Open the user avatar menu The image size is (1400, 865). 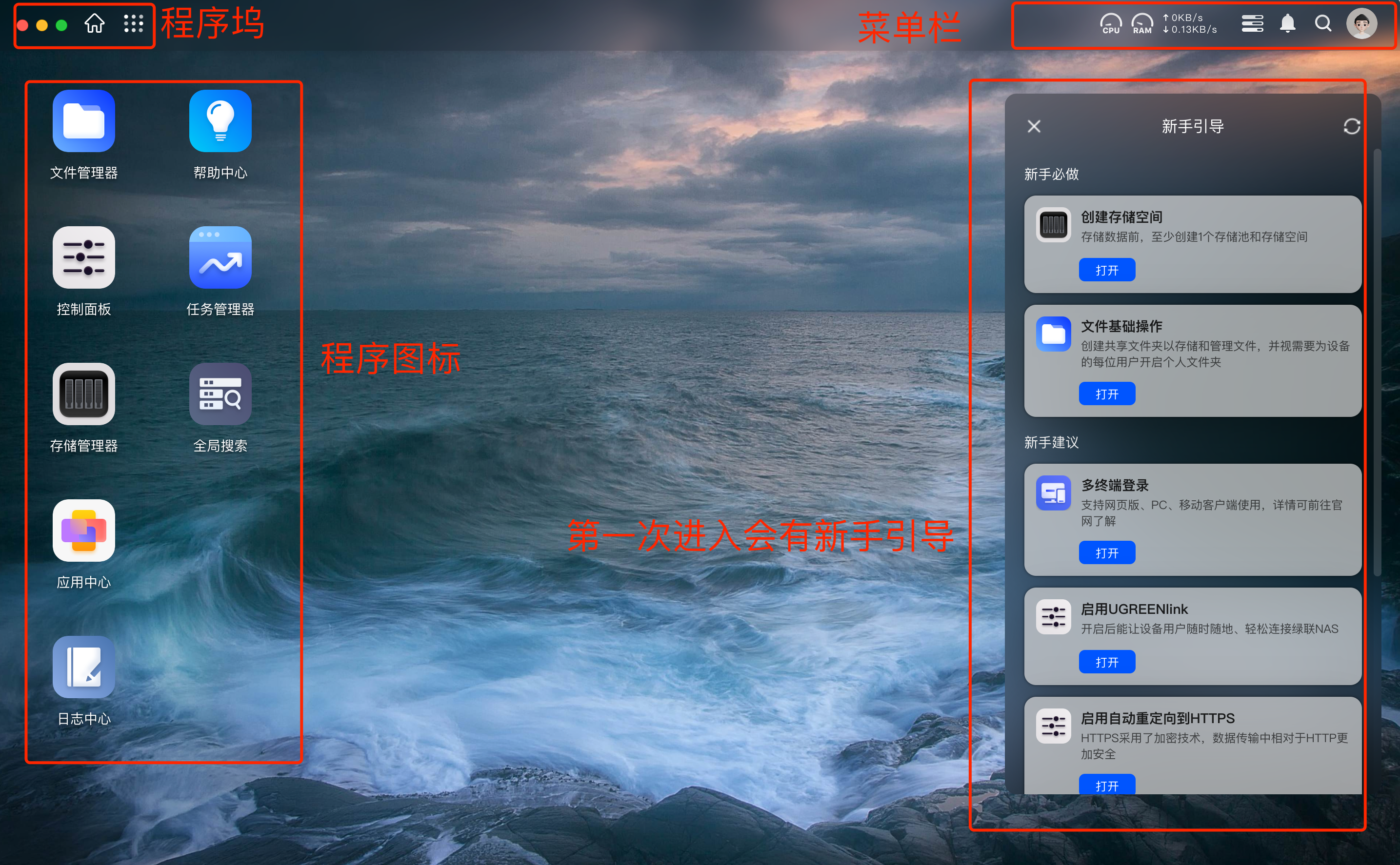(x=1361, y=23)
